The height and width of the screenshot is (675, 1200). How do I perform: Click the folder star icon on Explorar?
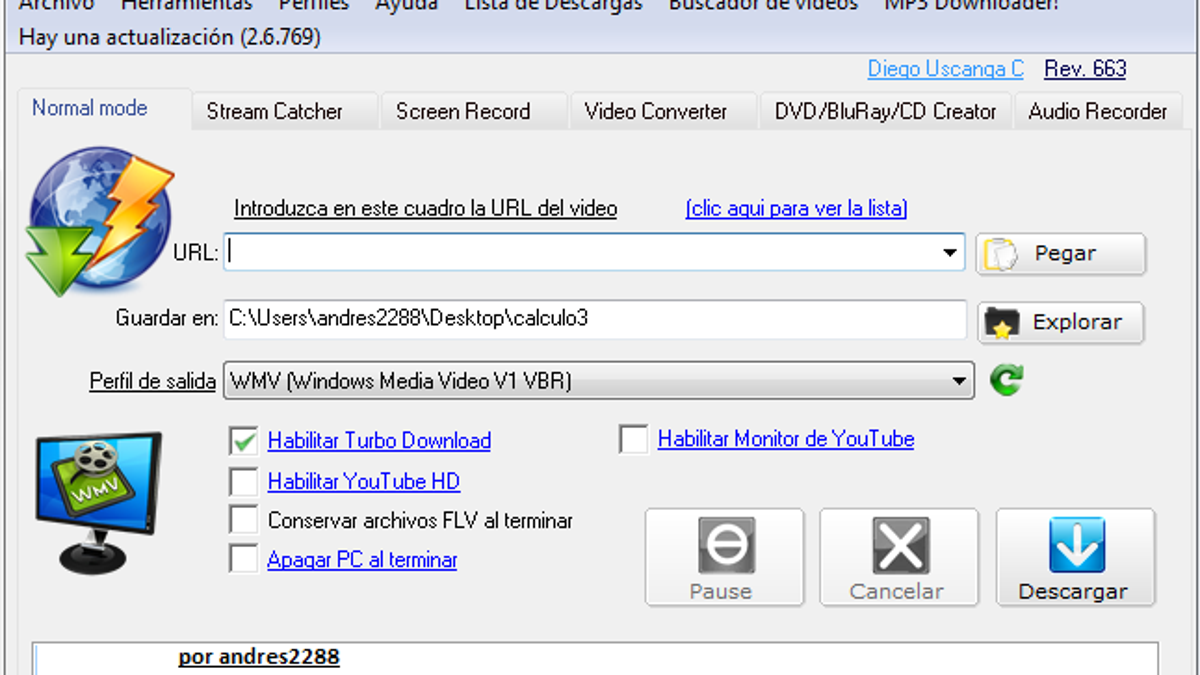[1001, 323]
